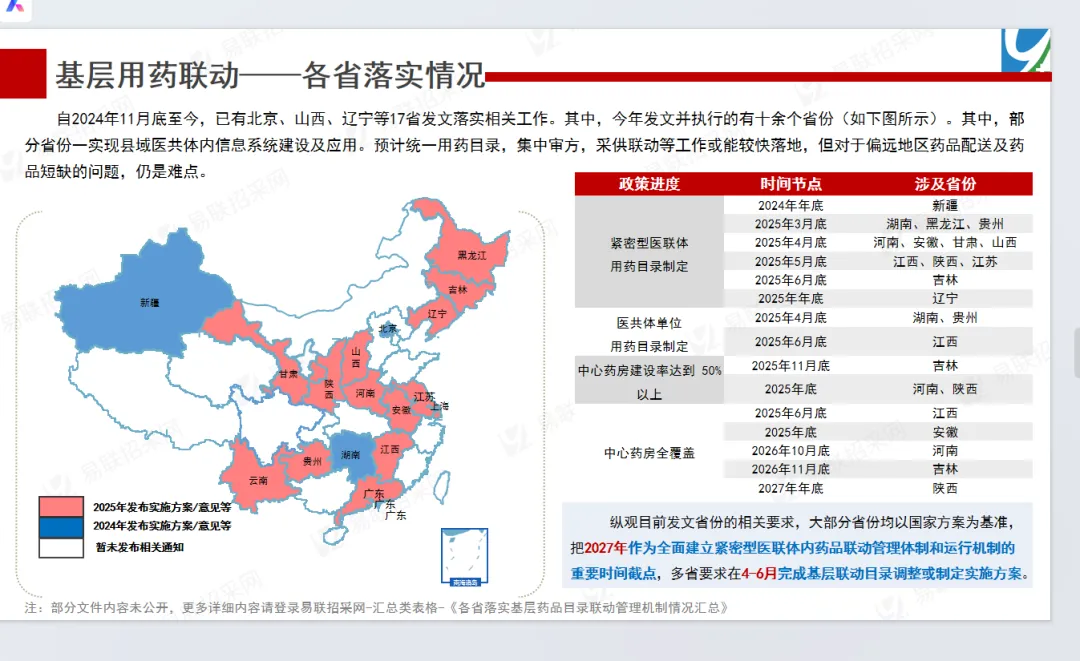
Task: Click the 辽宁 cell in the table
Action: pyautogui.click(x=945, y=299)
